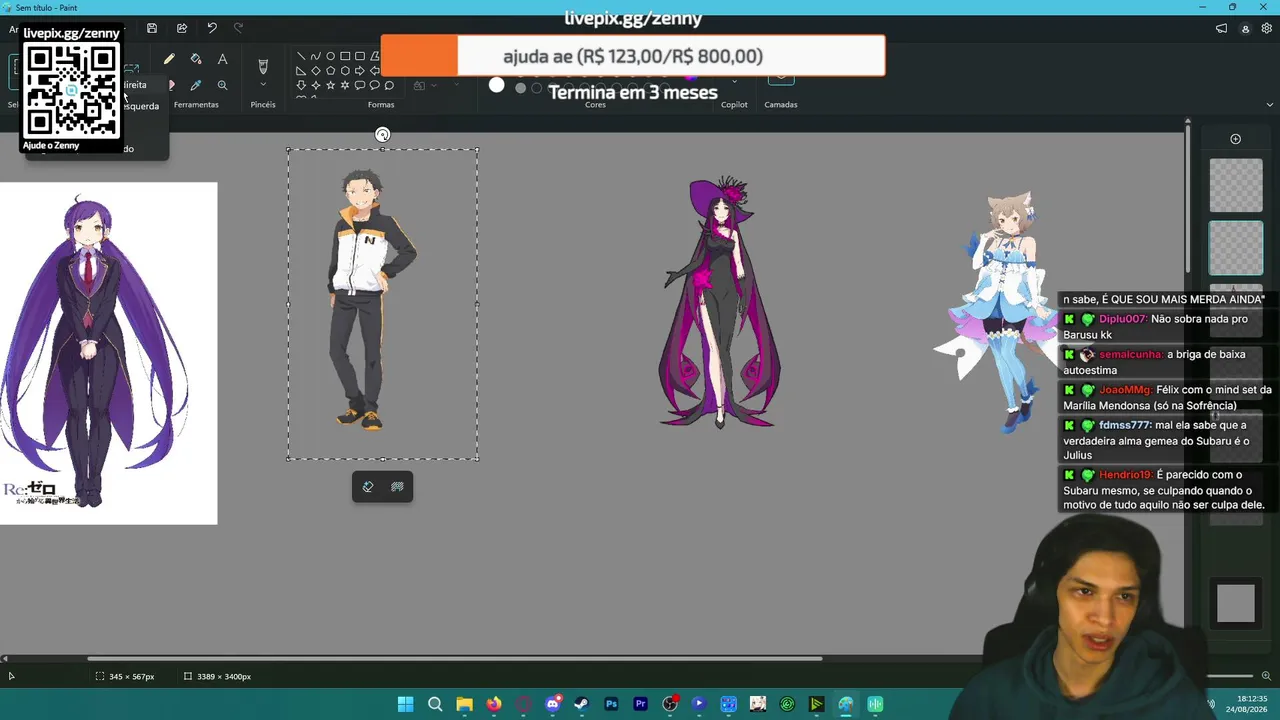The width and height of the screenshot is (1280, 720).
Task: Open Premiere Pro from the taskbar
Action: (x=641, y=704)
